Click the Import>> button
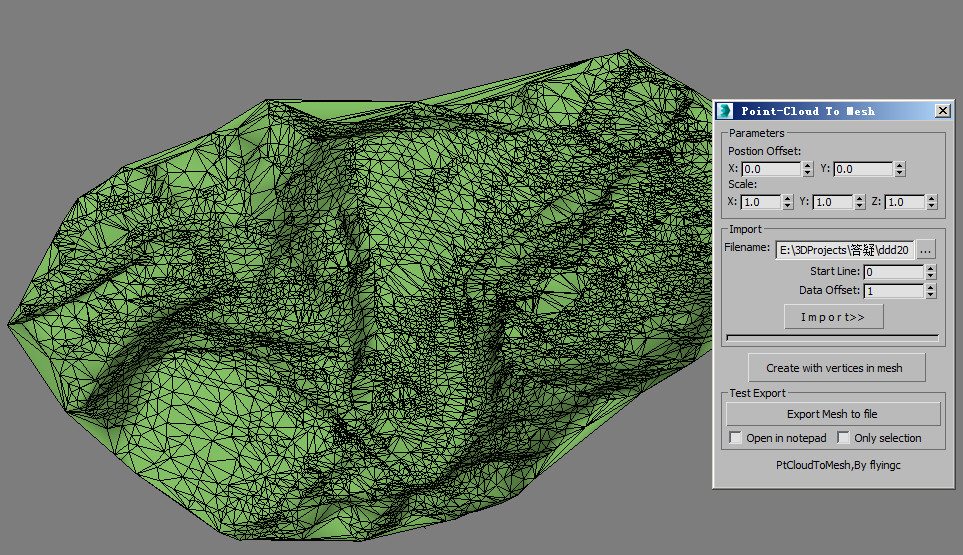Image resolution: width=963 pixels, height=555 pixels. tap(833, 317)
